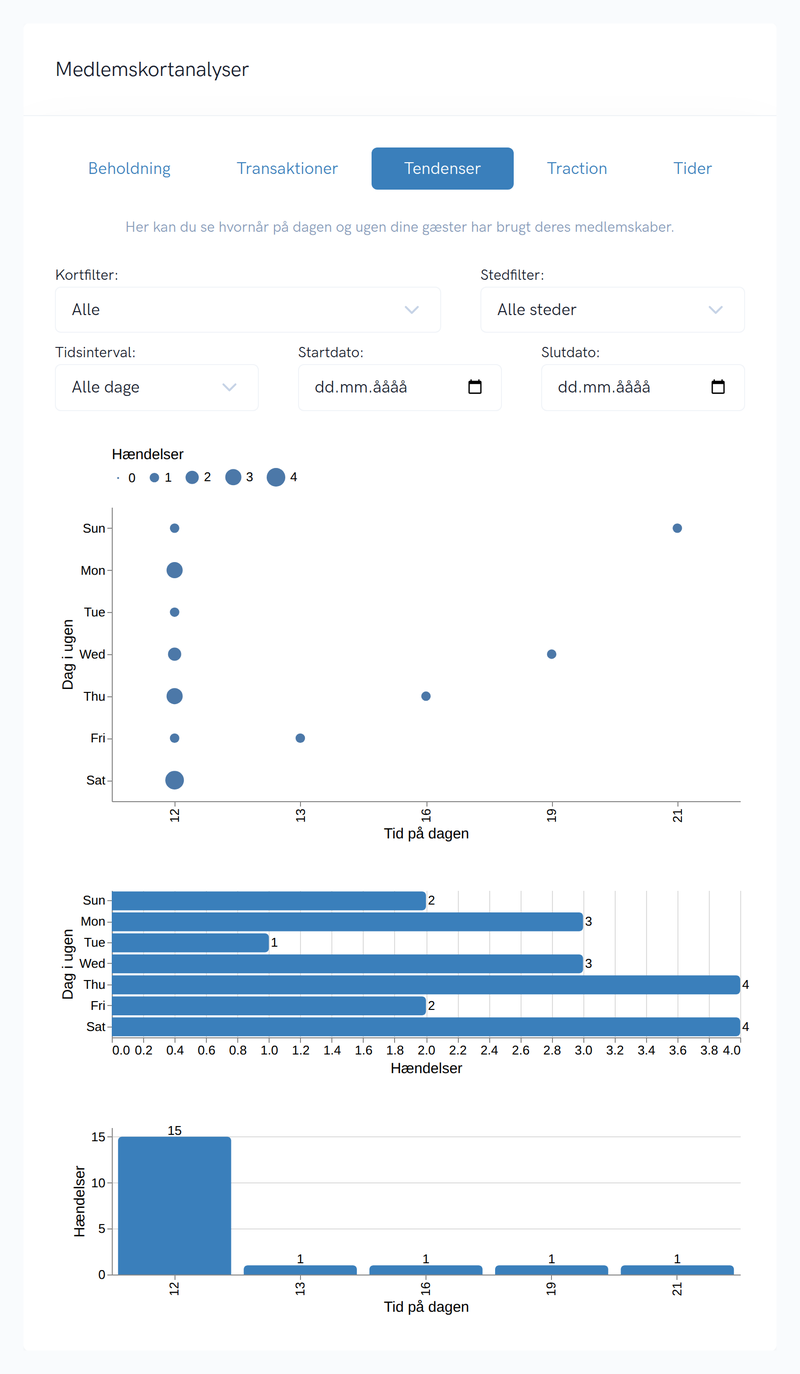Click the Mon horizontal bar with value 3

click(348, 922)
